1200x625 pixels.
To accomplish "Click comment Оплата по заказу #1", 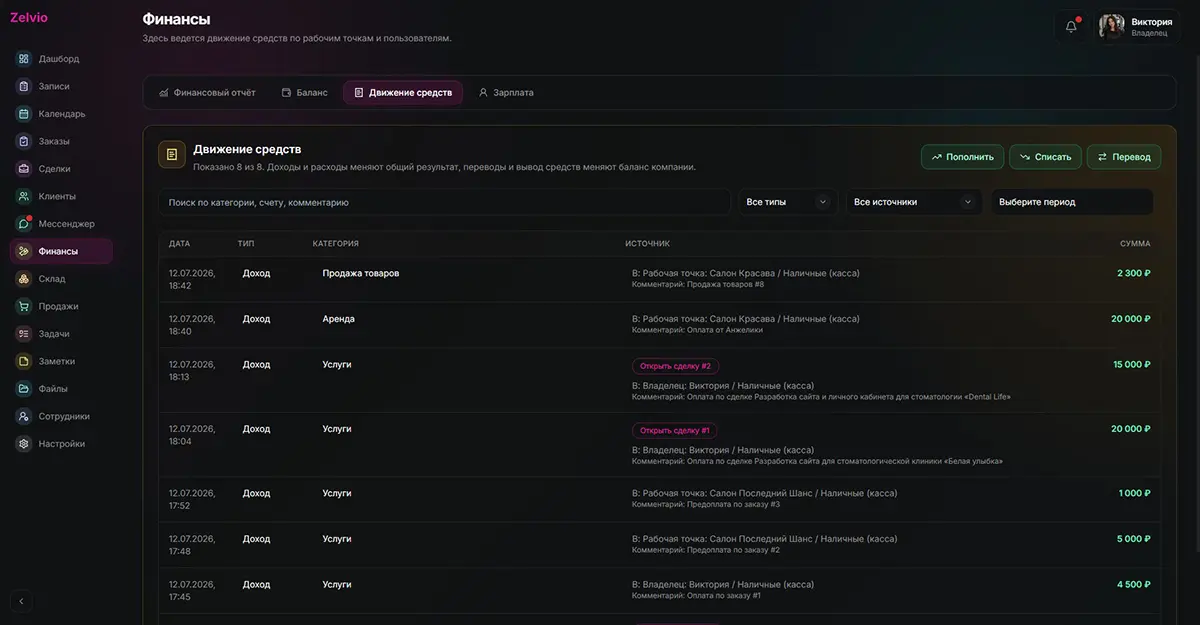I will tap(696, 596).
